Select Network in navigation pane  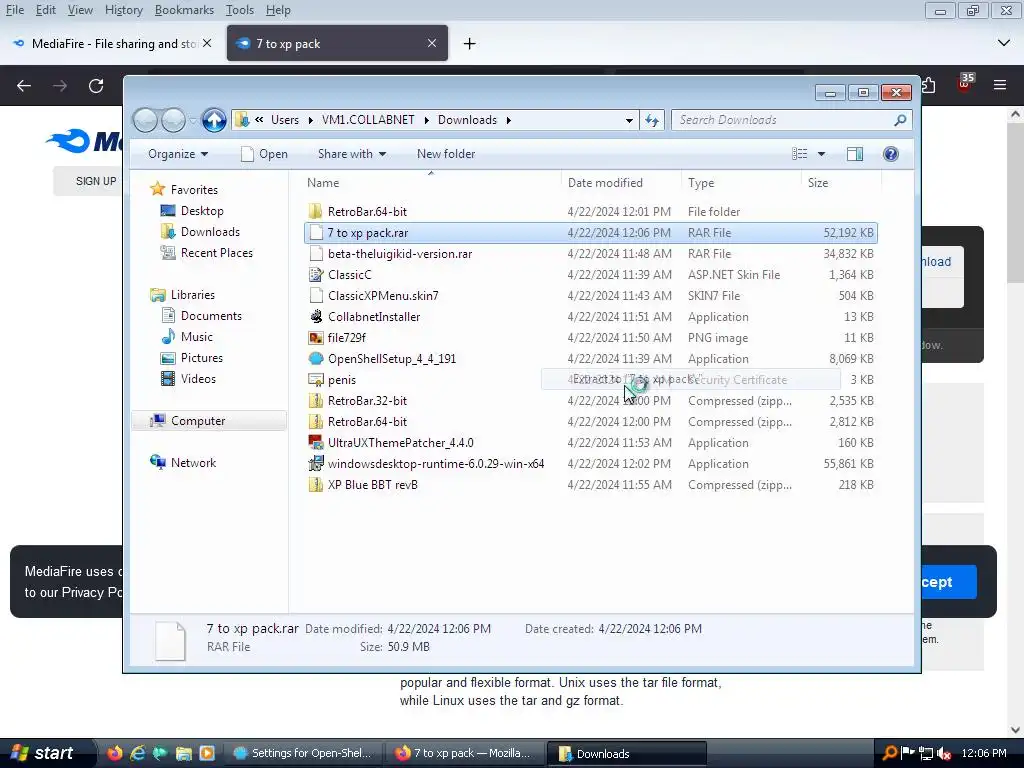click(193, 463)
